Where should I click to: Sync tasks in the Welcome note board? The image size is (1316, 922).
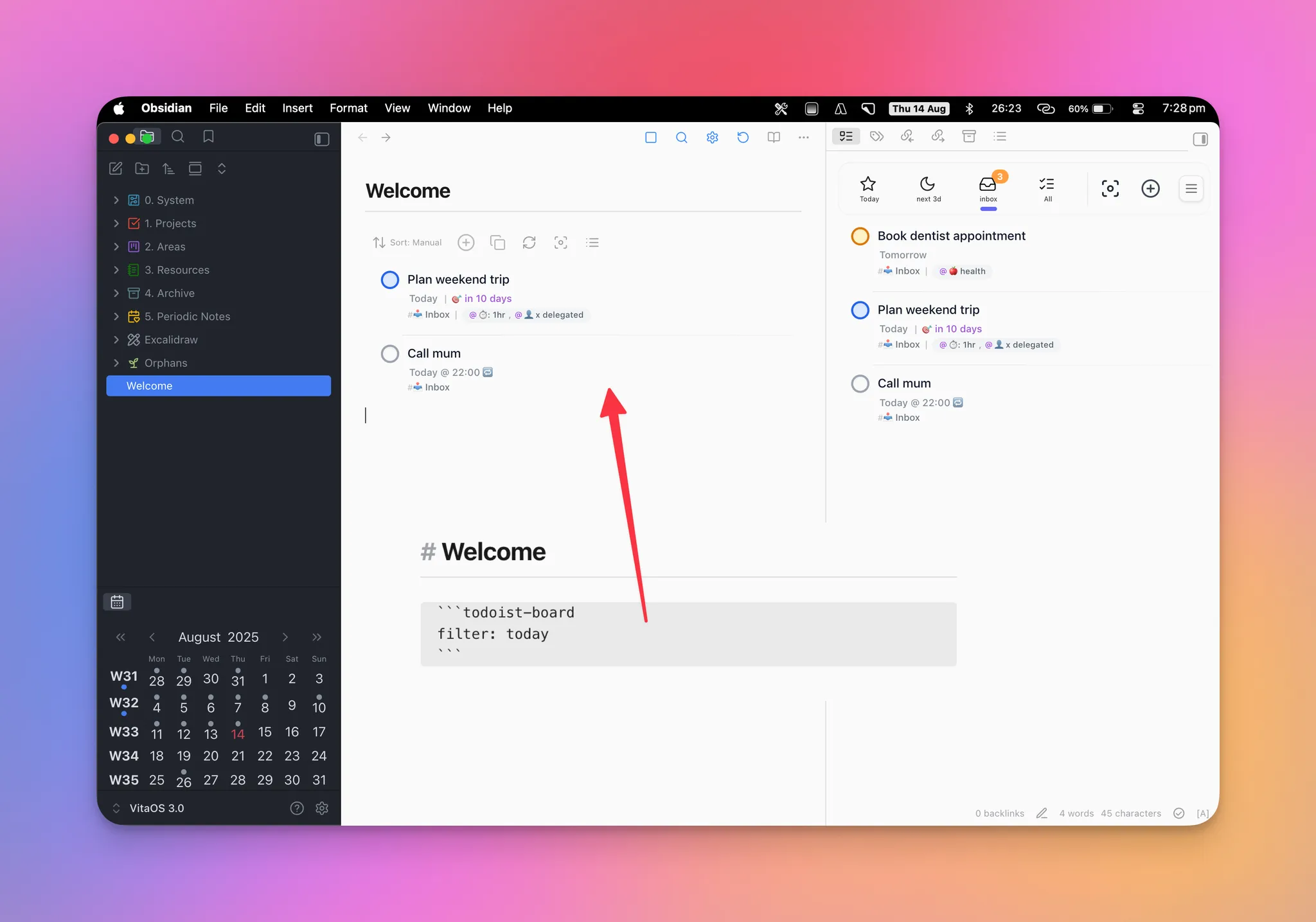point(529,242)
